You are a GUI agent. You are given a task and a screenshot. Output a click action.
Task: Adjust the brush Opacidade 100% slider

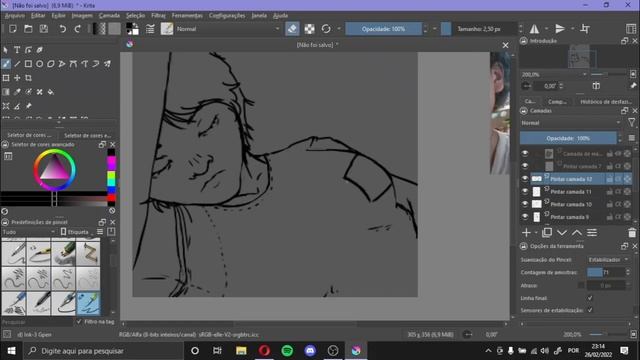point(384,29)
